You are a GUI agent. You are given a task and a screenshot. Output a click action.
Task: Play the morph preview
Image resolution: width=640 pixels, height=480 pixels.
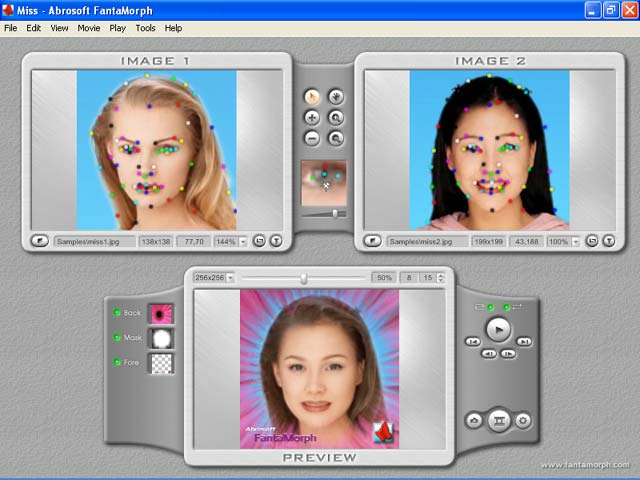(x=498, y=329)
